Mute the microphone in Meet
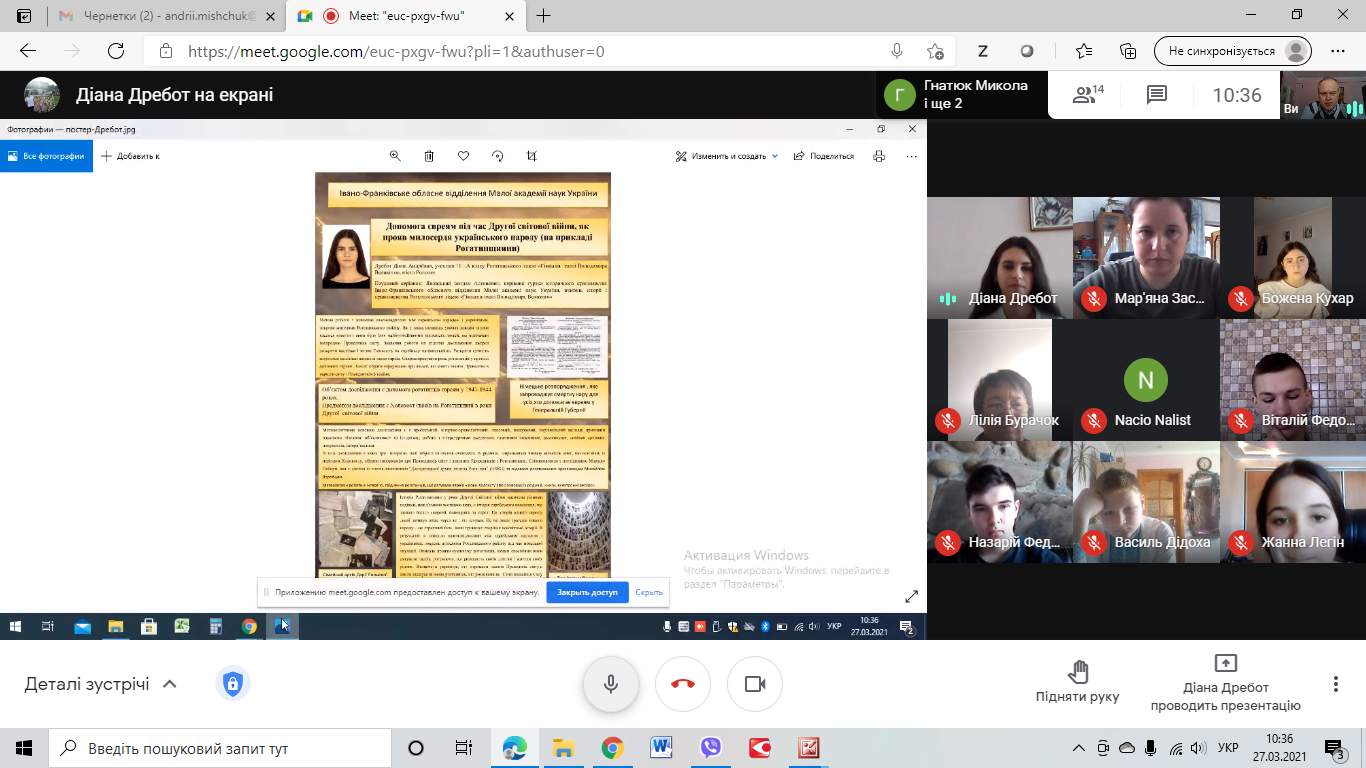Viewport: 1366px width, 768px height. point(611,684)
